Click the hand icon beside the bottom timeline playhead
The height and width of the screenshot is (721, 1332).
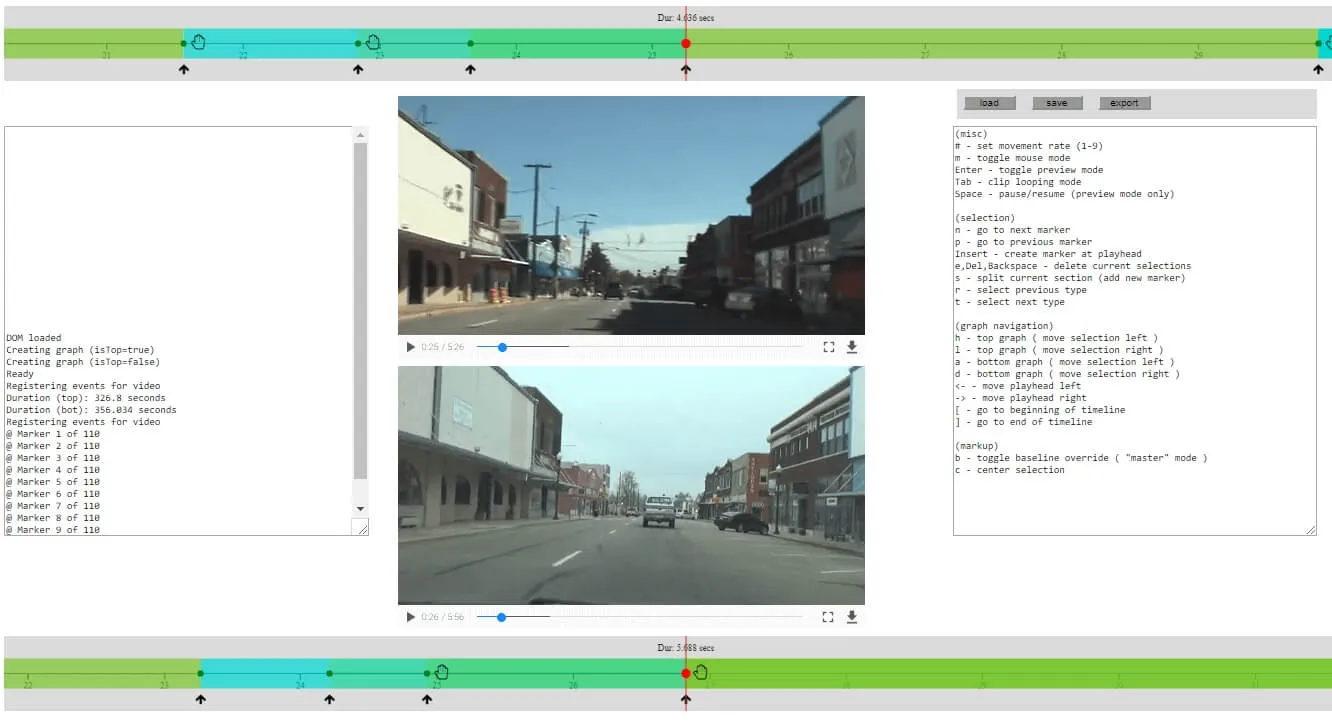(x=701, y=671)
